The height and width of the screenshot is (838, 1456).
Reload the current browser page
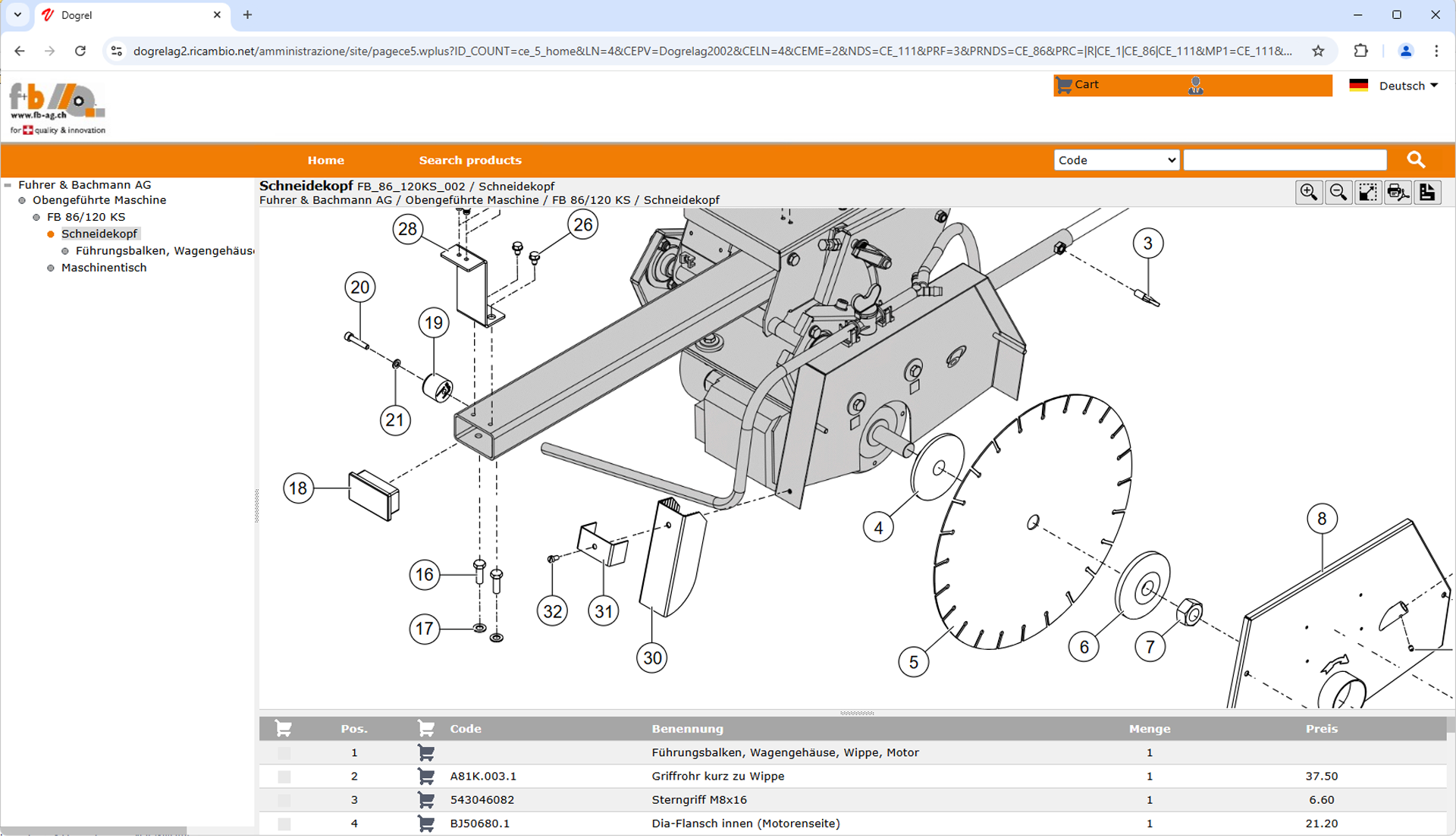80,51
